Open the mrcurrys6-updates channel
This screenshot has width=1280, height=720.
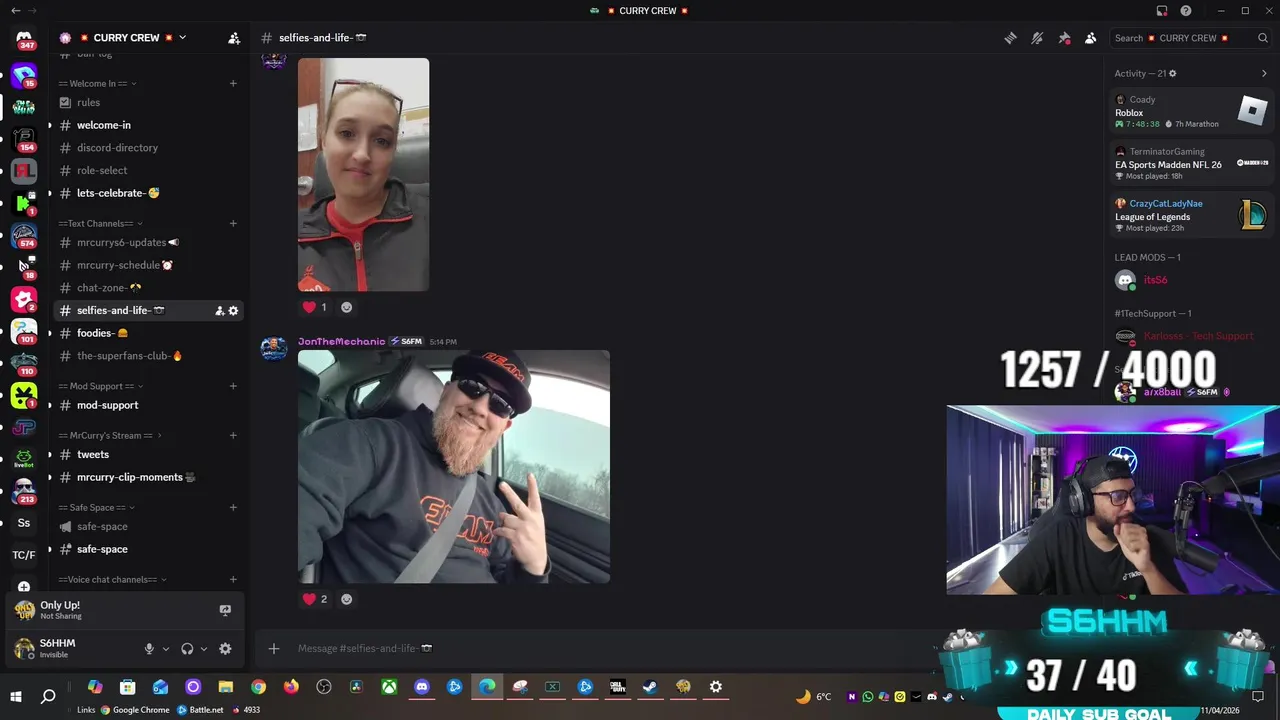point(149,243)
